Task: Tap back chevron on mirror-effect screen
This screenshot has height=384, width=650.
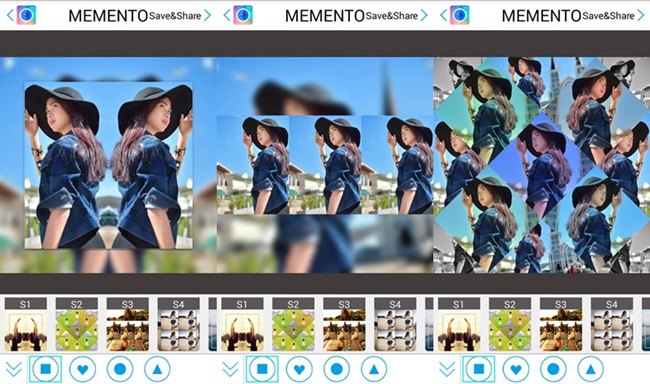Action: pyautogui.click(x=10, y=16)
